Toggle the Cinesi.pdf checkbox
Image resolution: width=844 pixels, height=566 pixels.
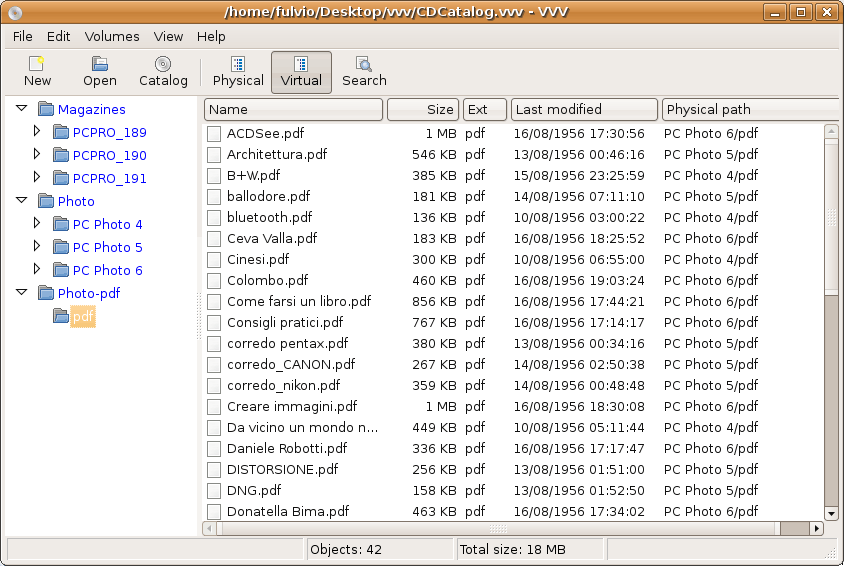pyautogui.click(x=214, y=259)
